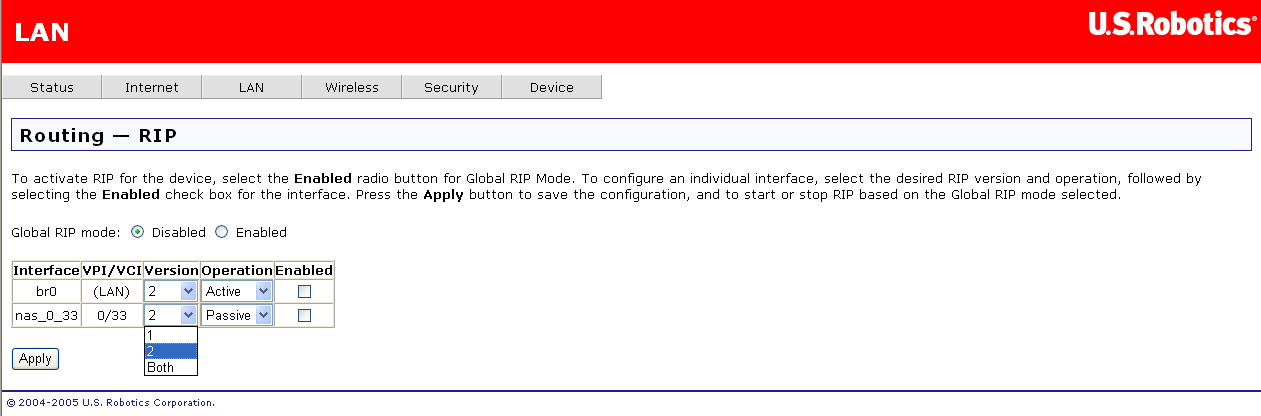Choose version 1 from the dropdown list
1261x416 pixels.
point(170,335)
